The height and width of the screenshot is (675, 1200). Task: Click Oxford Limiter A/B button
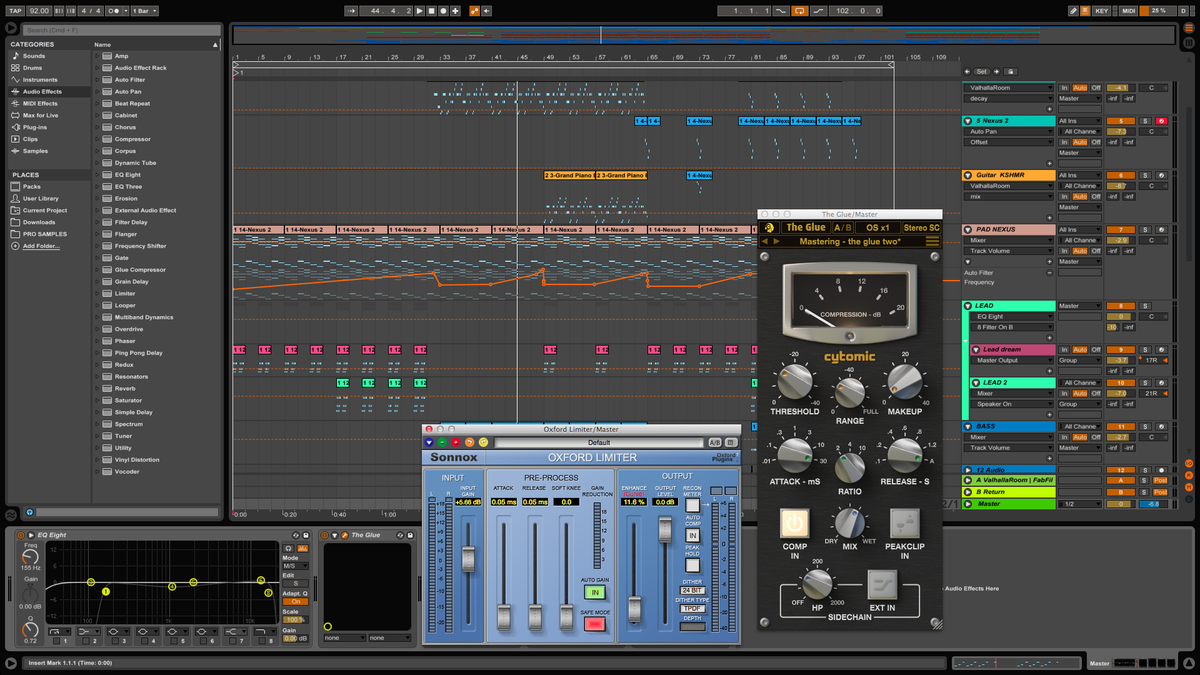714,442
